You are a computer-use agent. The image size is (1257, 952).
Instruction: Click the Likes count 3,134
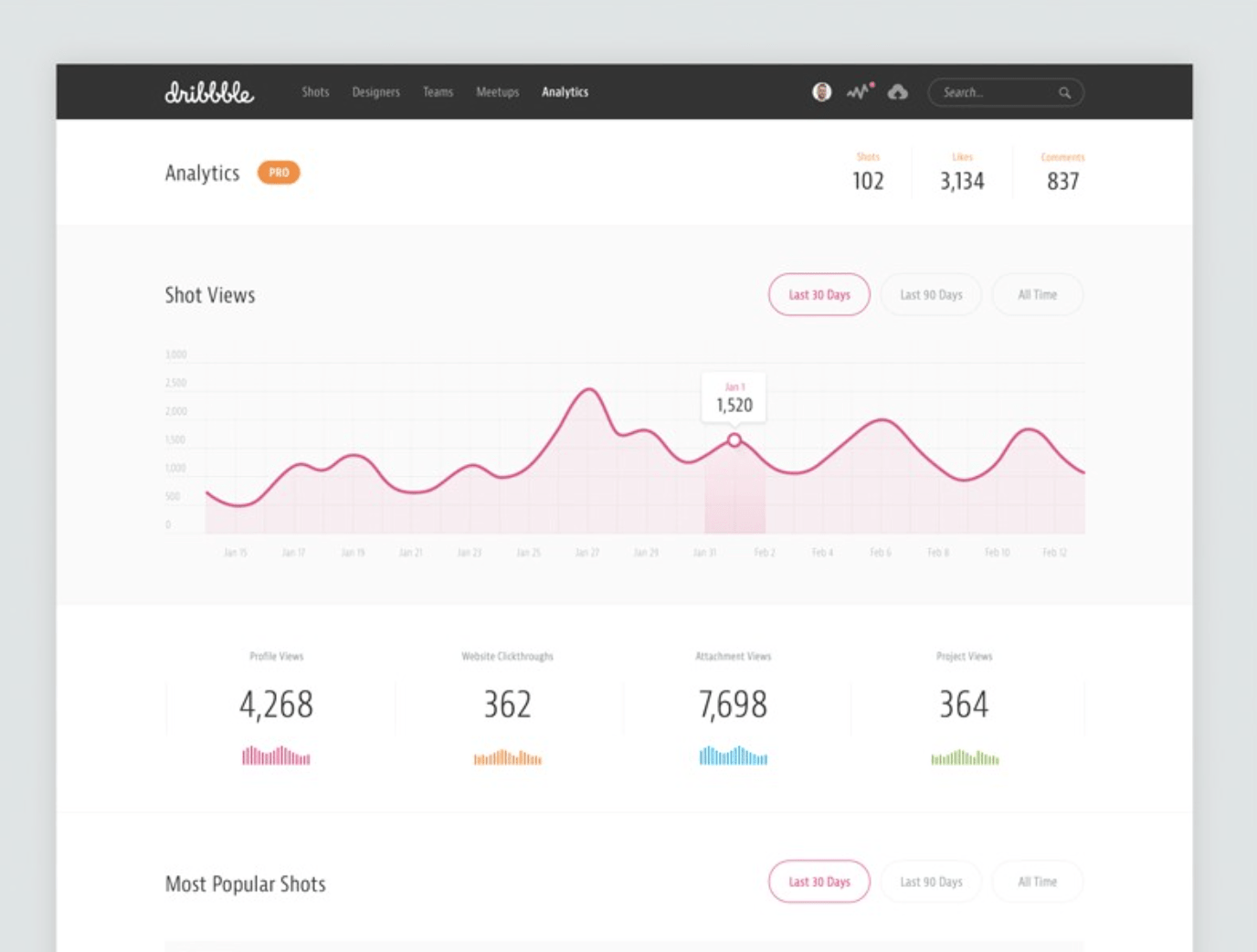[x=962, y=181]
